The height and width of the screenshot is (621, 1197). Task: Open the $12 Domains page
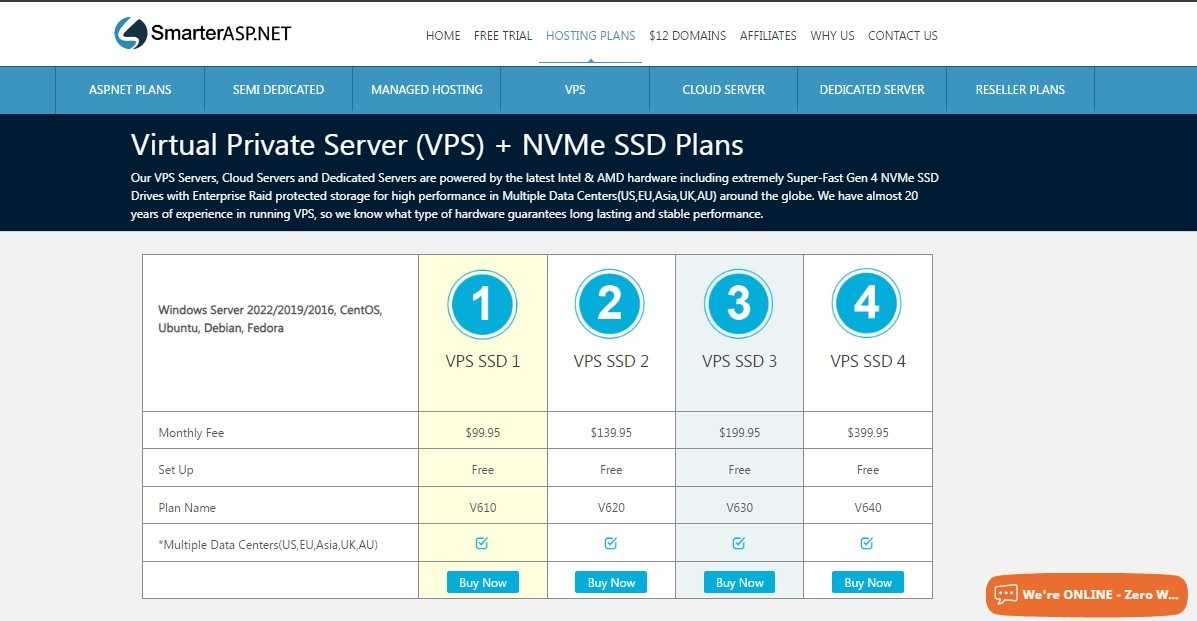coord(687,36)
